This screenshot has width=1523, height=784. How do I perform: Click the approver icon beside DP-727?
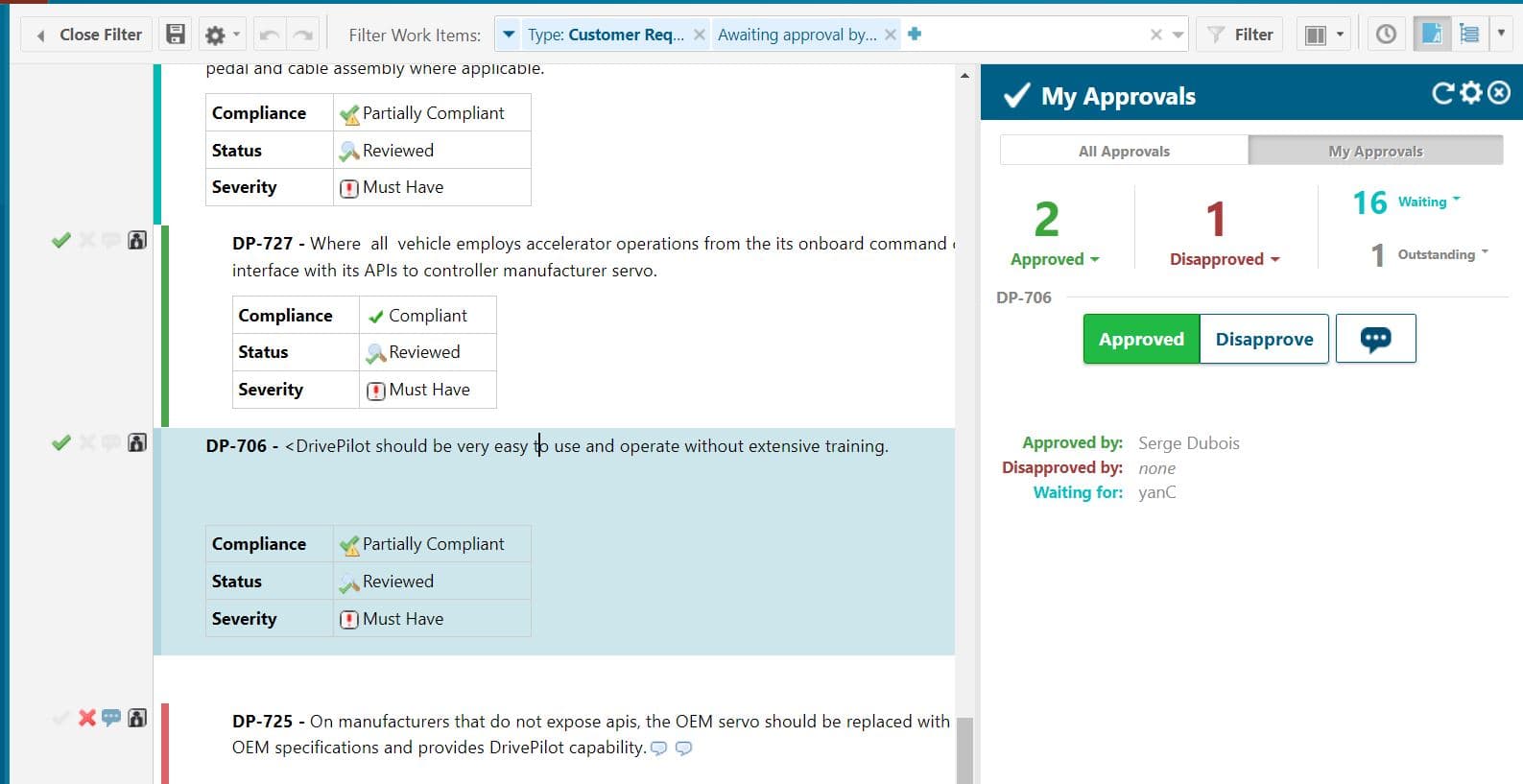[137, 240]
